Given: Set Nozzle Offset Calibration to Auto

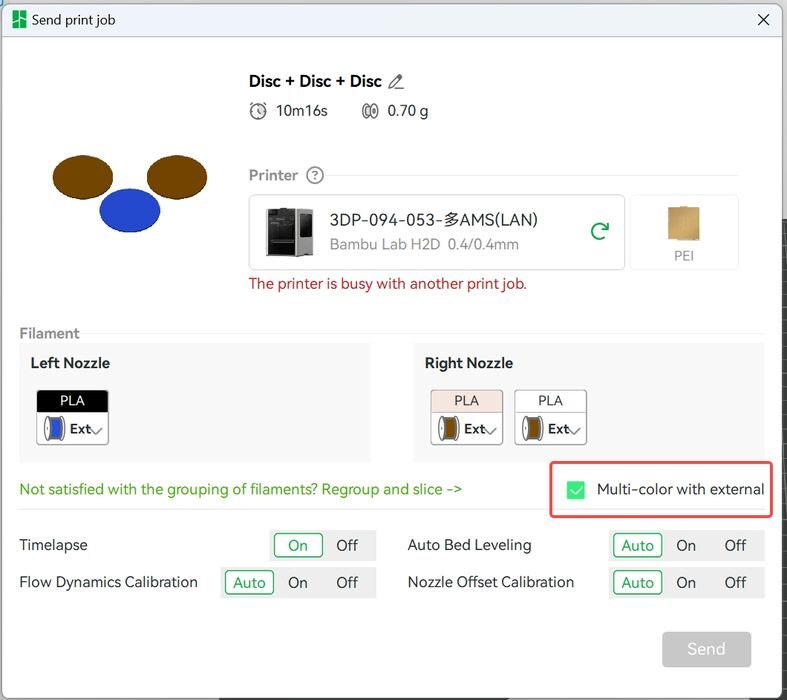Looking at the screenshot, I should click(x=637, y=582).
